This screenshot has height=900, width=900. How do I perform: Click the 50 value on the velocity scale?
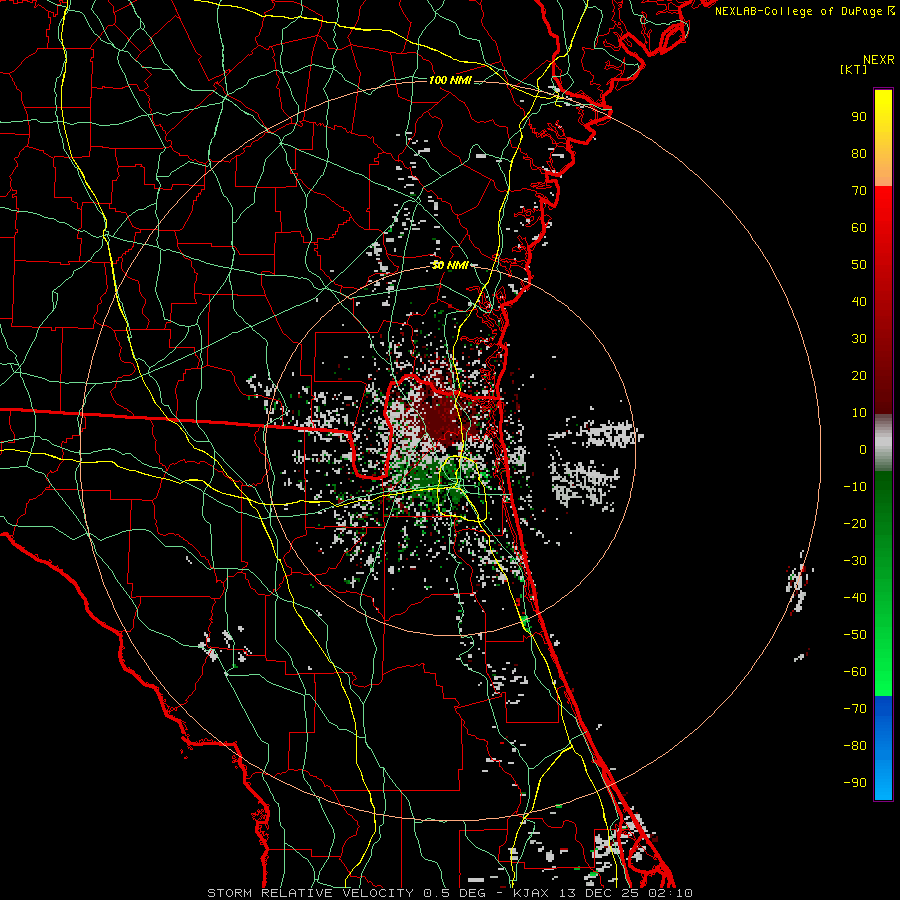859,265
